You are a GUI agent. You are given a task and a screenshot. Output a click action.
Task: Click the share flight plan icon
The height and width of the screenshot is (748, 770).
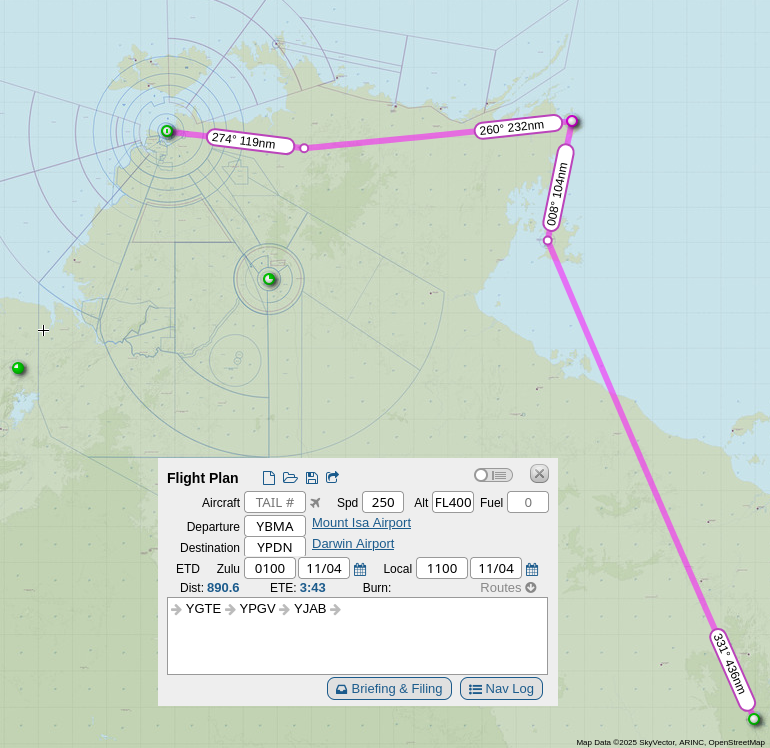[x=333, y=478]
